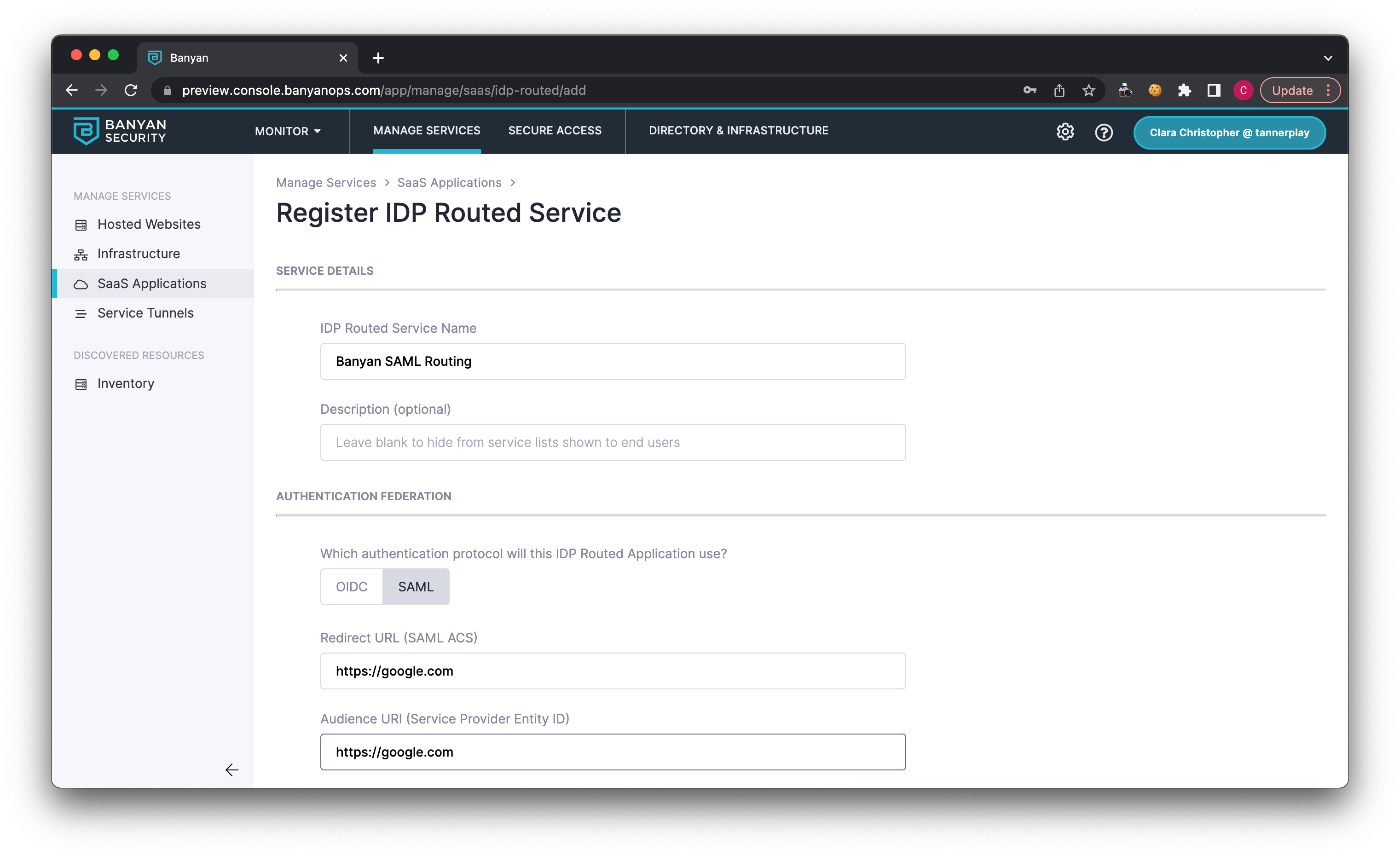Click the Infrastructure network icon

point(81,254)
